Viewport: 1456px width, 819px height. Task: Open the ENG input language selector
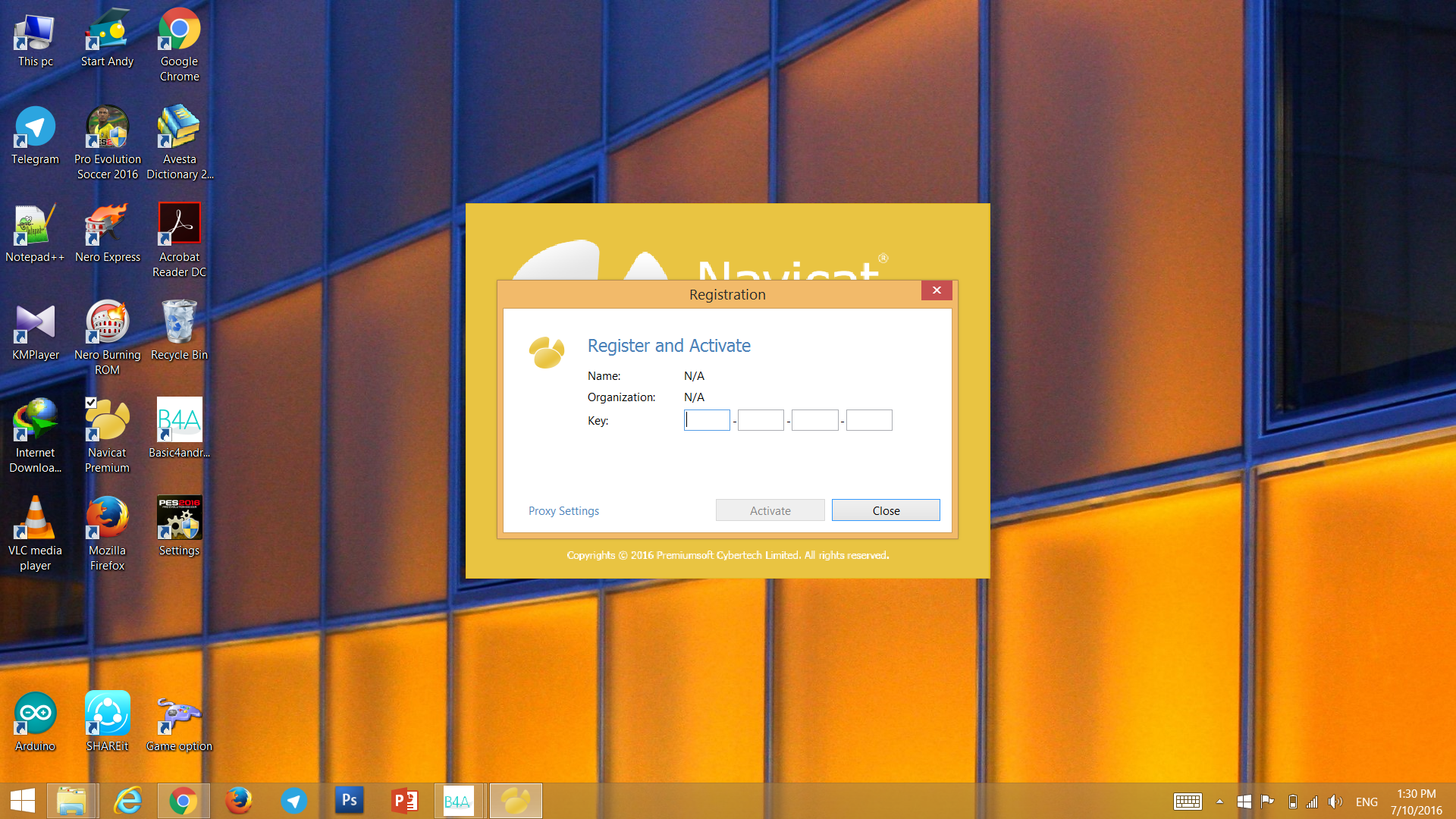coord(1367,802)
